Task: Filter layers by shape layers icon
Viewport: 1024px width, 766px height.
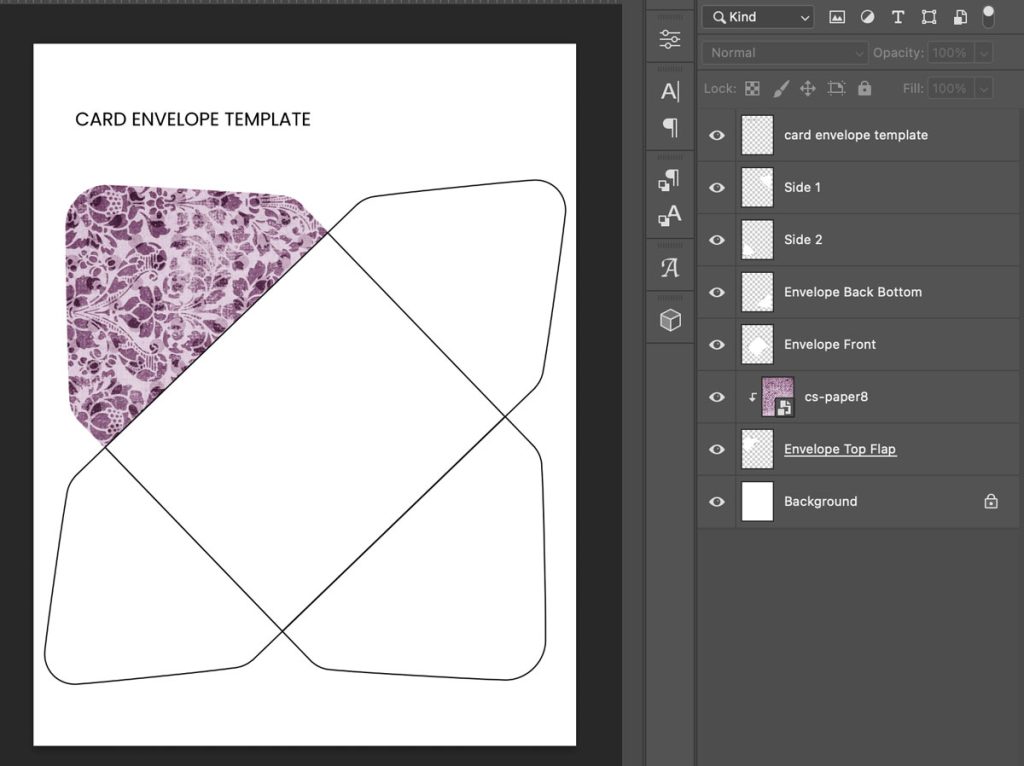Action: pyautogui.click(x=929, y=18)
